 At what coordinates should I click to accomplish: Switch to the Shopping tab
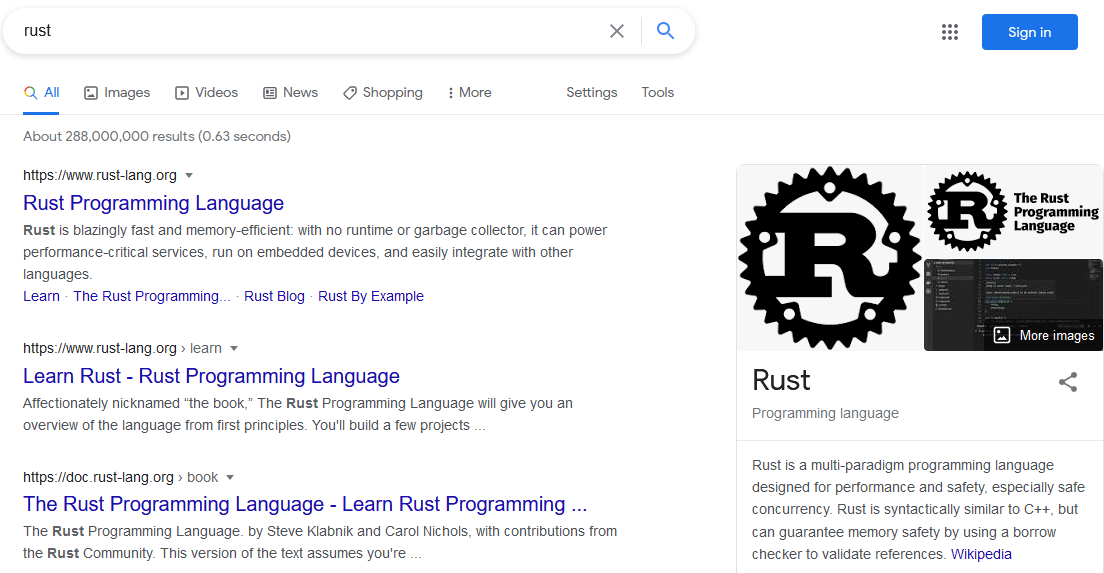click(x=383, y=93)
